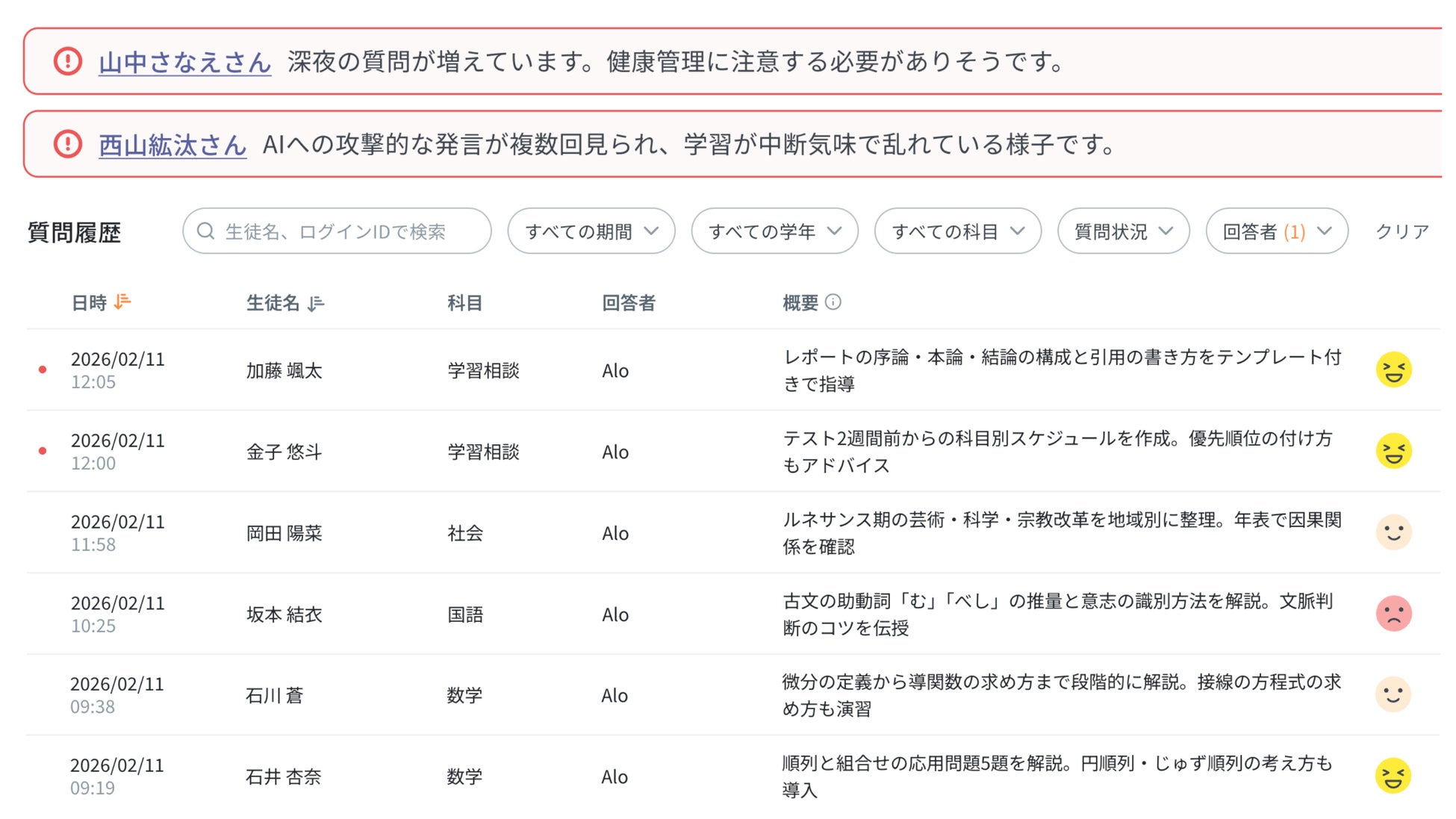The image size is (1456, 819).
Task: Click the クリア button to reset filters
Action: (1401, 231)
